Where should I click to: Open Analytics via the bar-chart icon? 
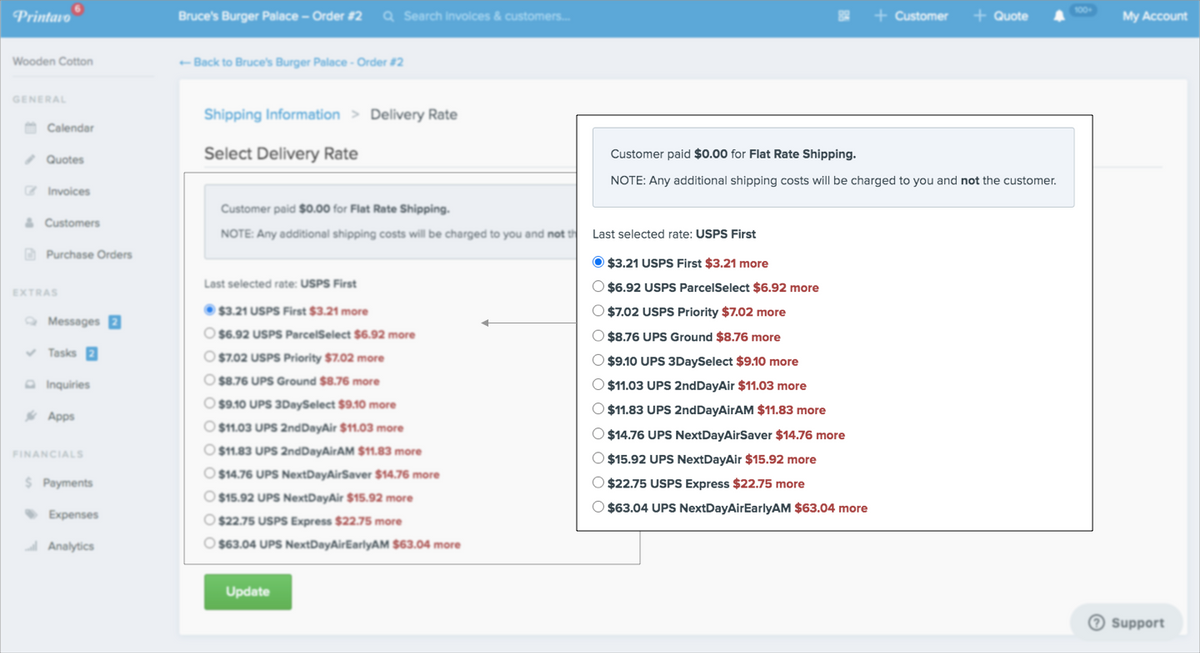30,546
